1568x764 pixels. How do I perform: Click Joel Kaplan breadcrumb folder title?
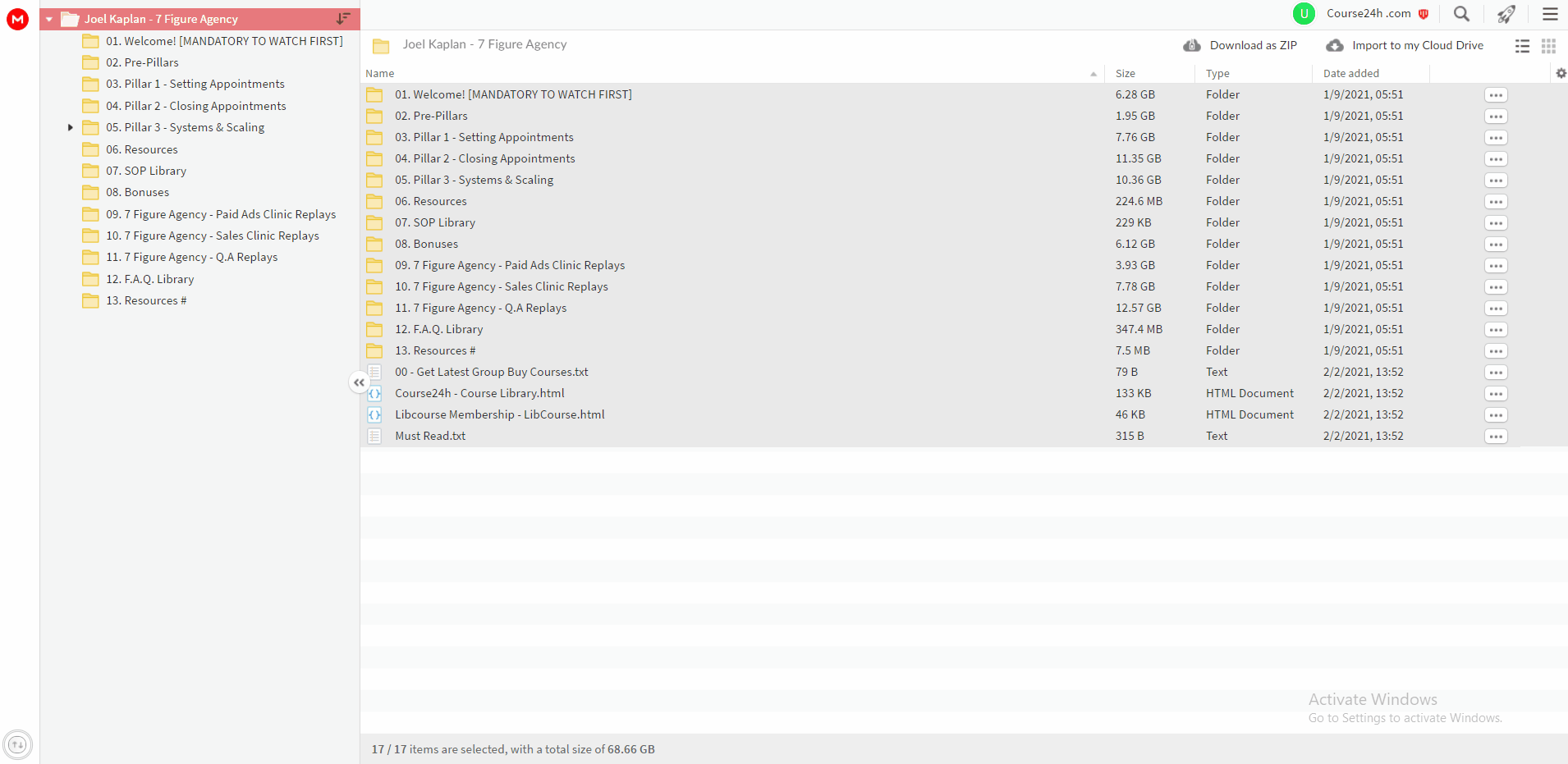(x=484, y=44)
